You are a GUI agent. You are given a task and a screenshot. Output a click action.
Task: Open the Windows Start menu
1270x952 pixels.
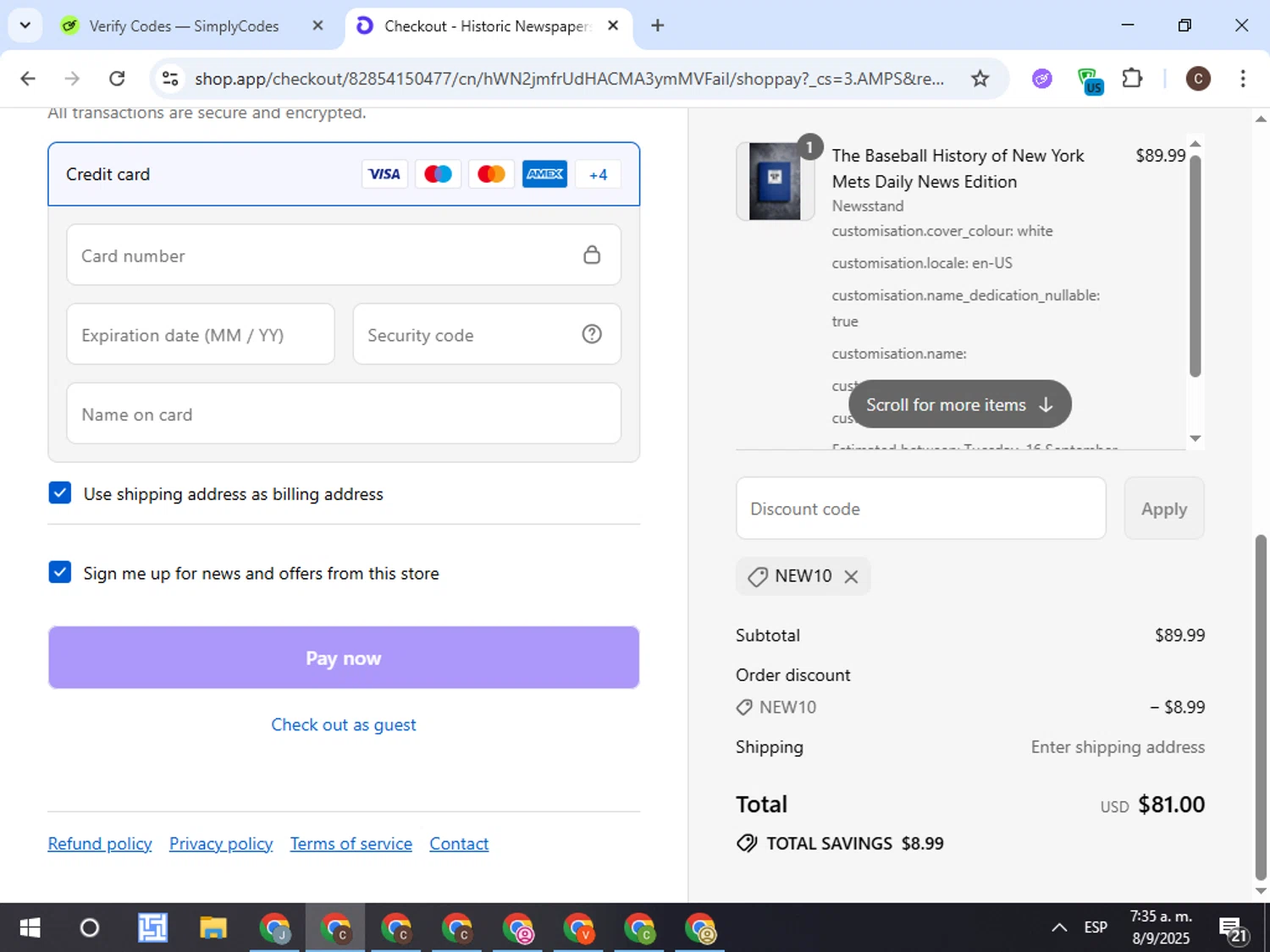click(30, 928)
